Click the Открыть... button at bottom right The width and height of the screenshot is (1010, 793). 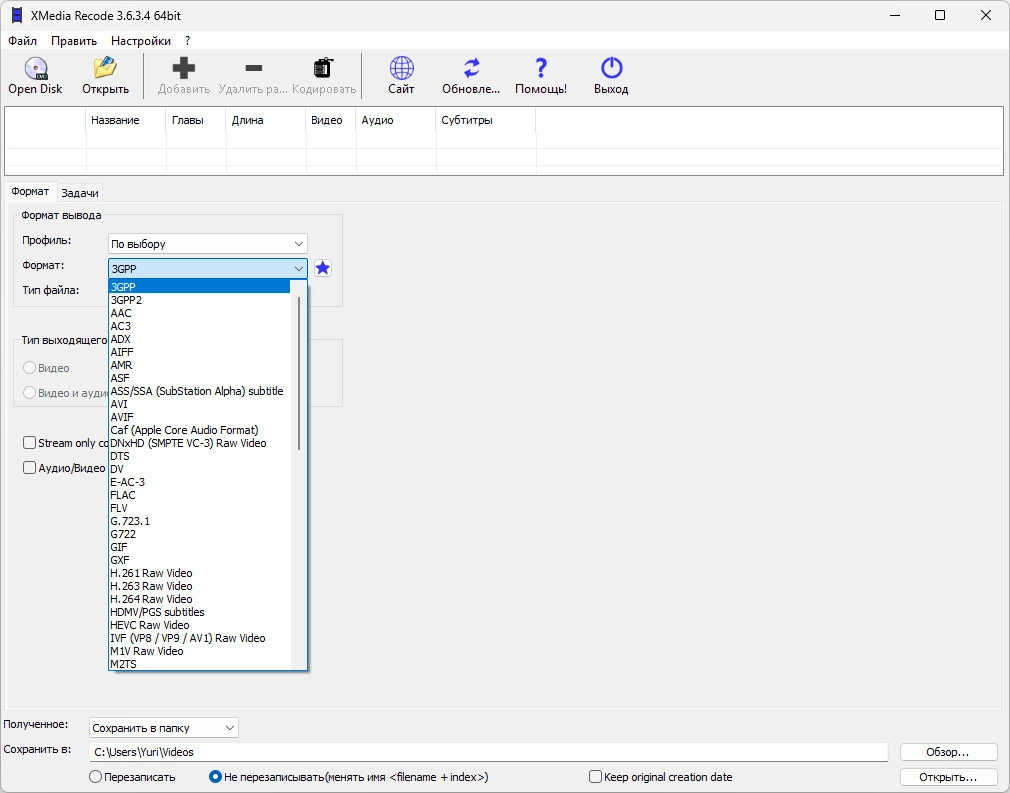pos(948,777)
